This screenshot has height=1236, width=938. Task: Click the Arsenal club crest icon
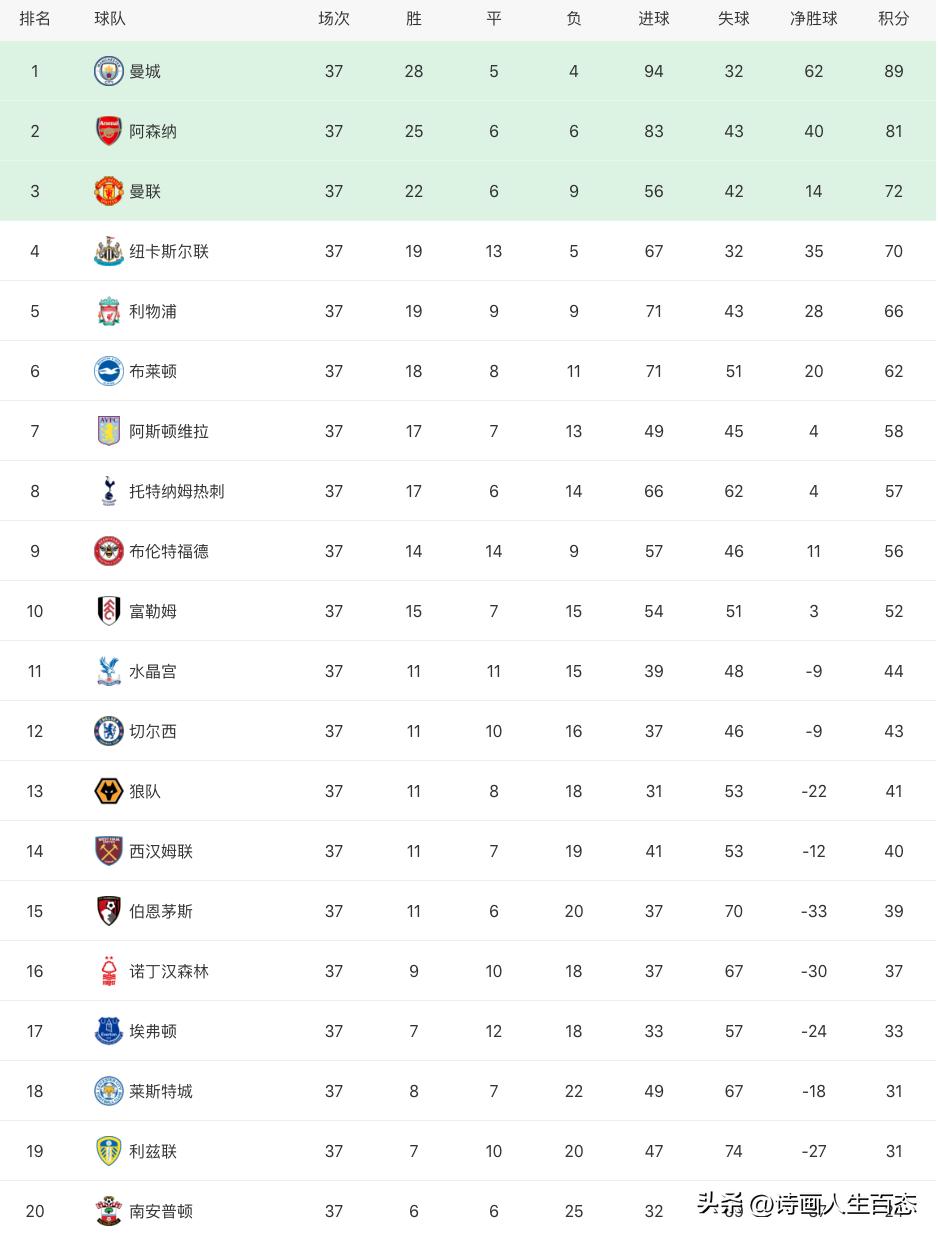[x=108, y=131]
